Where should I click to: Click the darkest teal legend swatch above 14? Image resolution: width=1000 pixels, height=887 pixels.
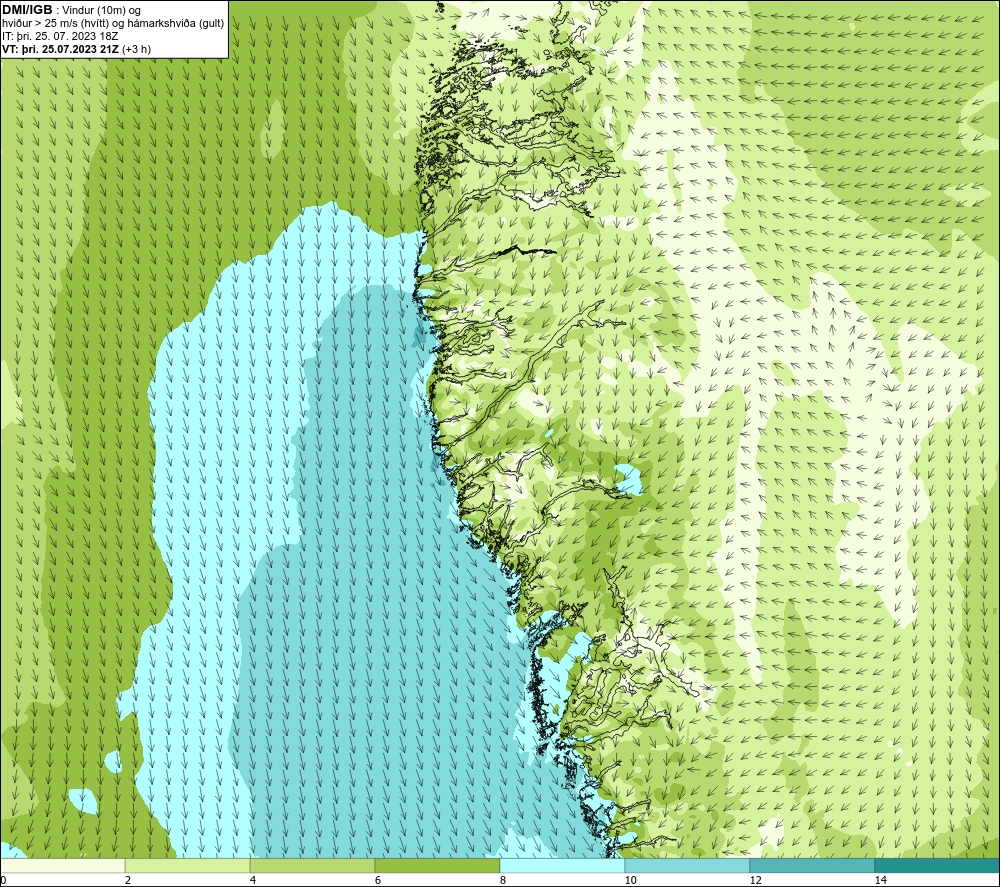[938, 865]
